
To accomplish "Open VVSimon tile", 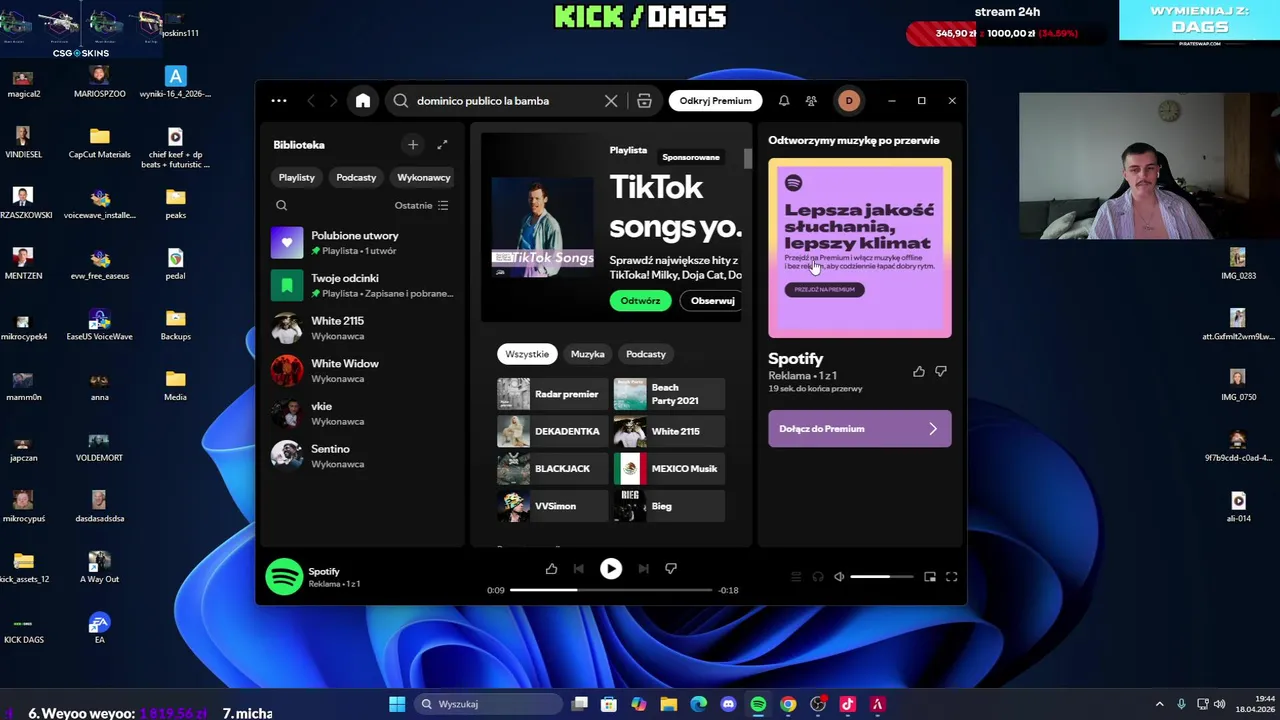I will coord(551,506).
